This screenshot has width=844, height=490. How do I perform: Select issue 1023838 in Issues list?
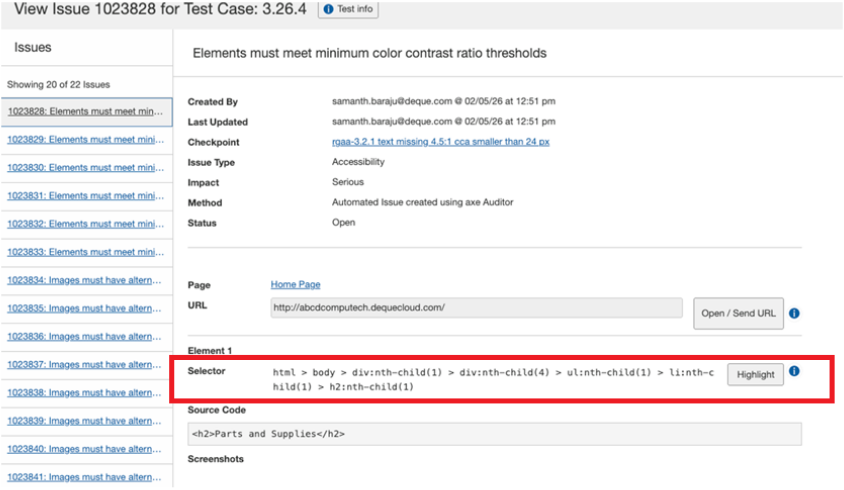85,393
